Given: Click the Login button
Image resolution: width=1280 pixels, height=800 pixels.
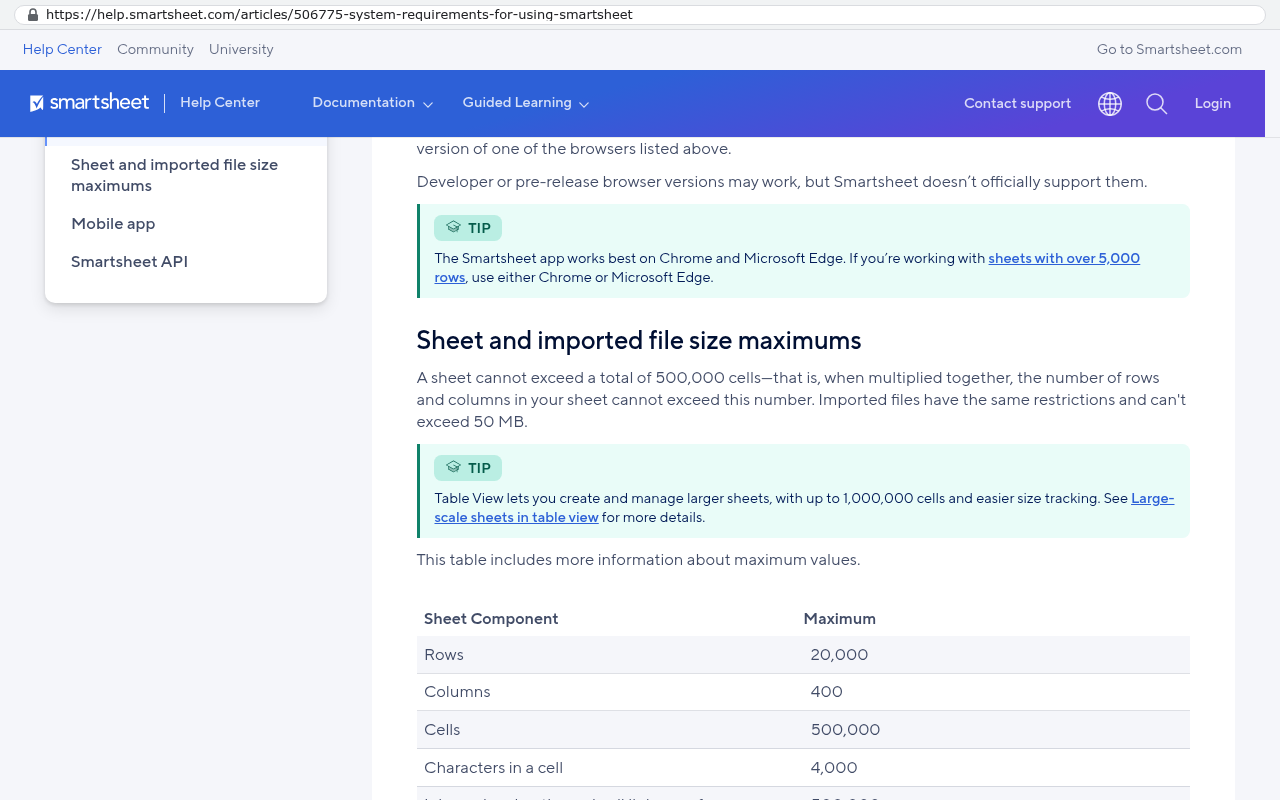Looking at the screenshot, I should pos(1213,103).
